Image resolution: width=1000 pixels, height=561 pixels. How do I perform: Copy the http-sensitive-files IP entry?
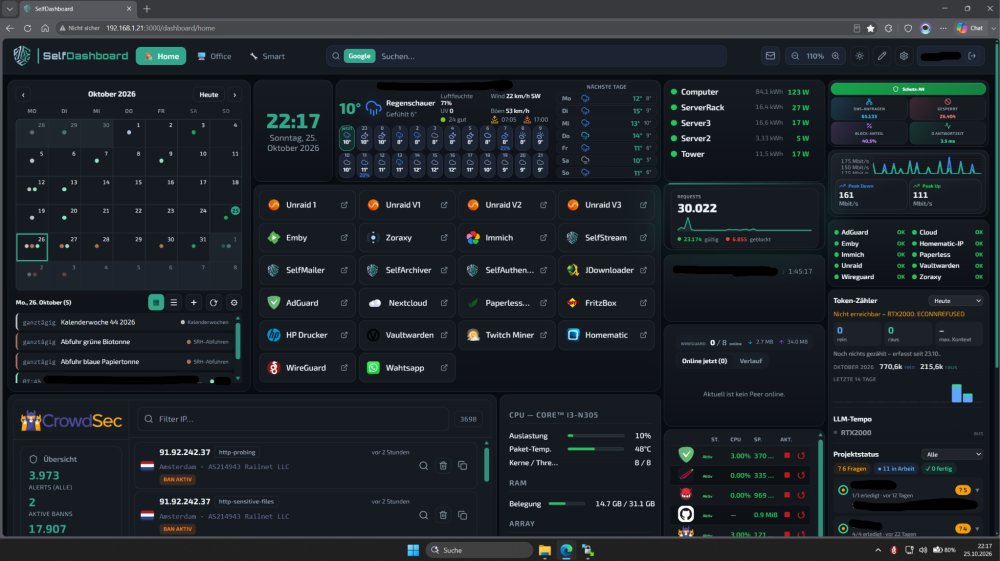(463, 515)
